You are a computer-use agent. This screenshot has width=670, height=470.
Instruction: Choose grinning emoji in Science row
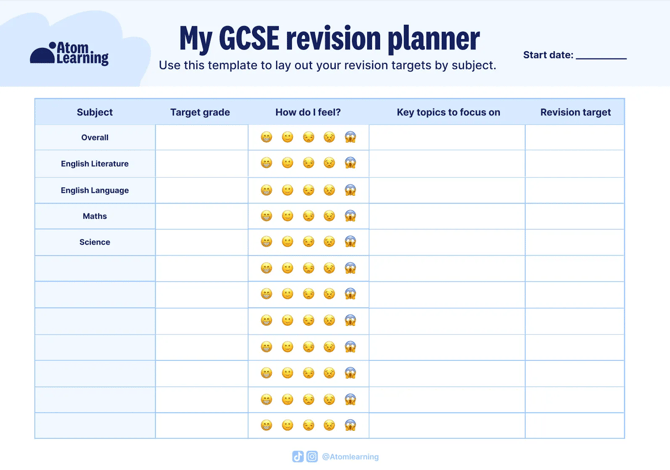click(267, 242)
